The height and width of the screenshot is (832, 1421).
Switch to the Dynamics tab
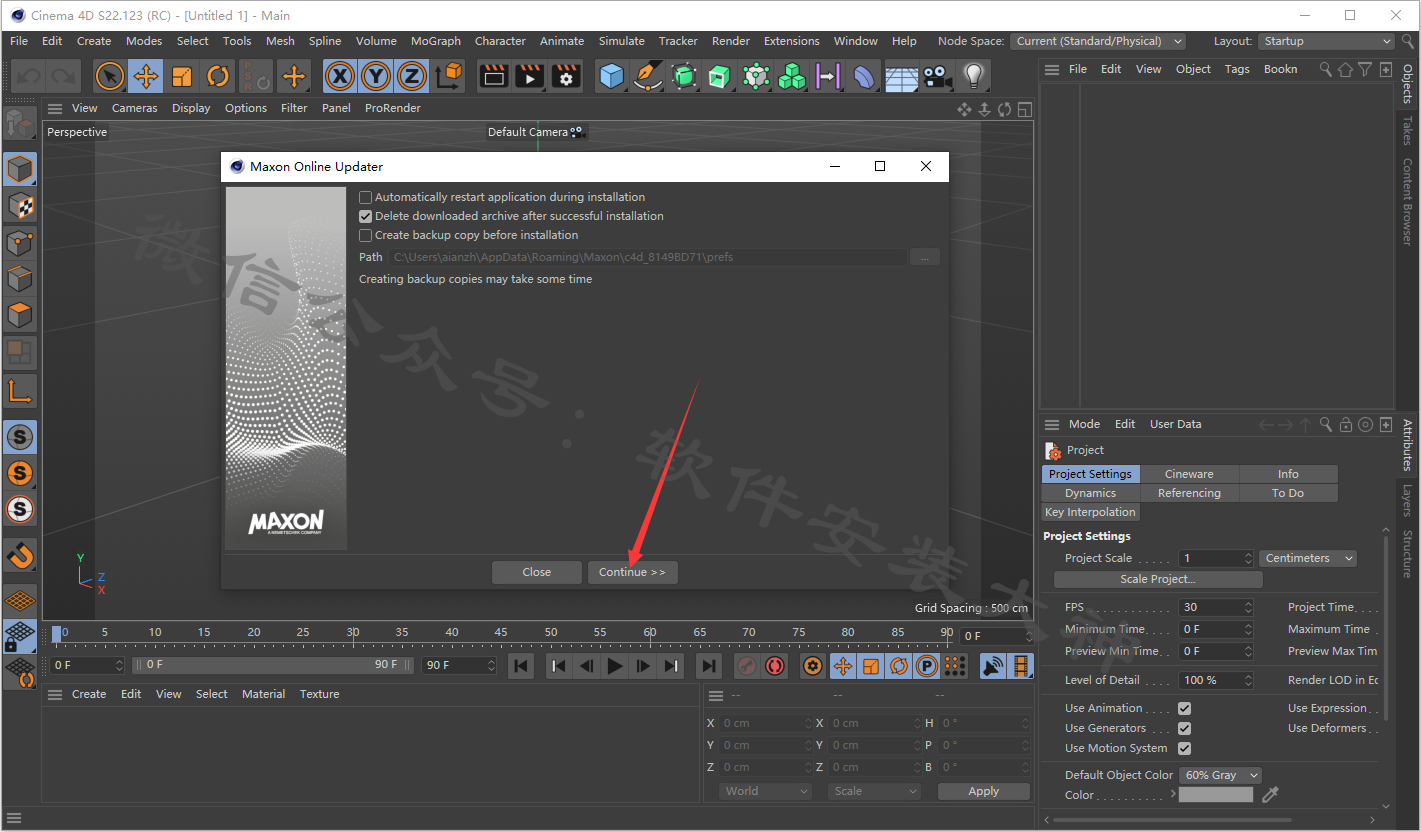pyautogui.click(x=1090, y=493)
